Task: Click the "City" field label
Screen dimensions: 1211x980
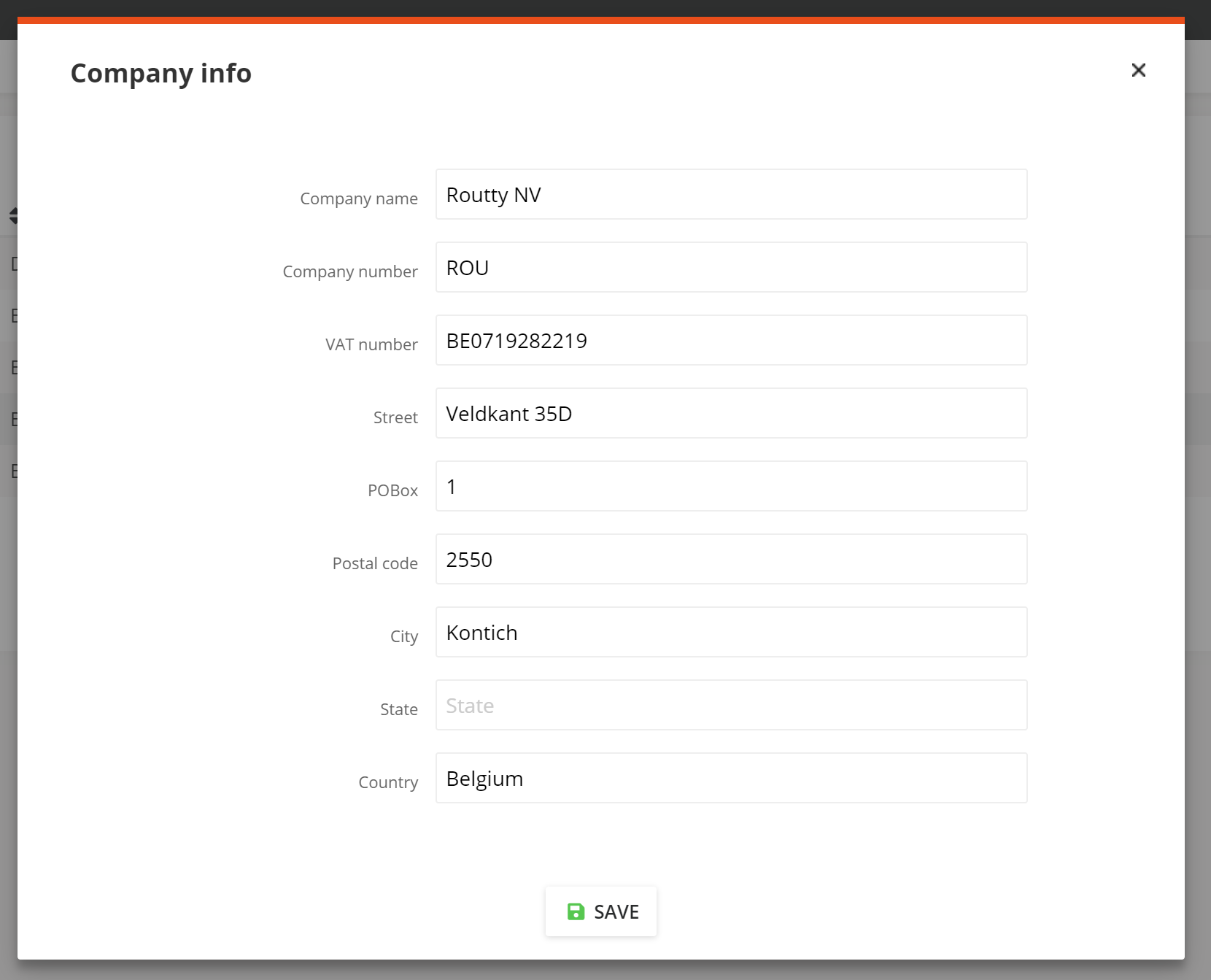Action: [x=404, y=636]
